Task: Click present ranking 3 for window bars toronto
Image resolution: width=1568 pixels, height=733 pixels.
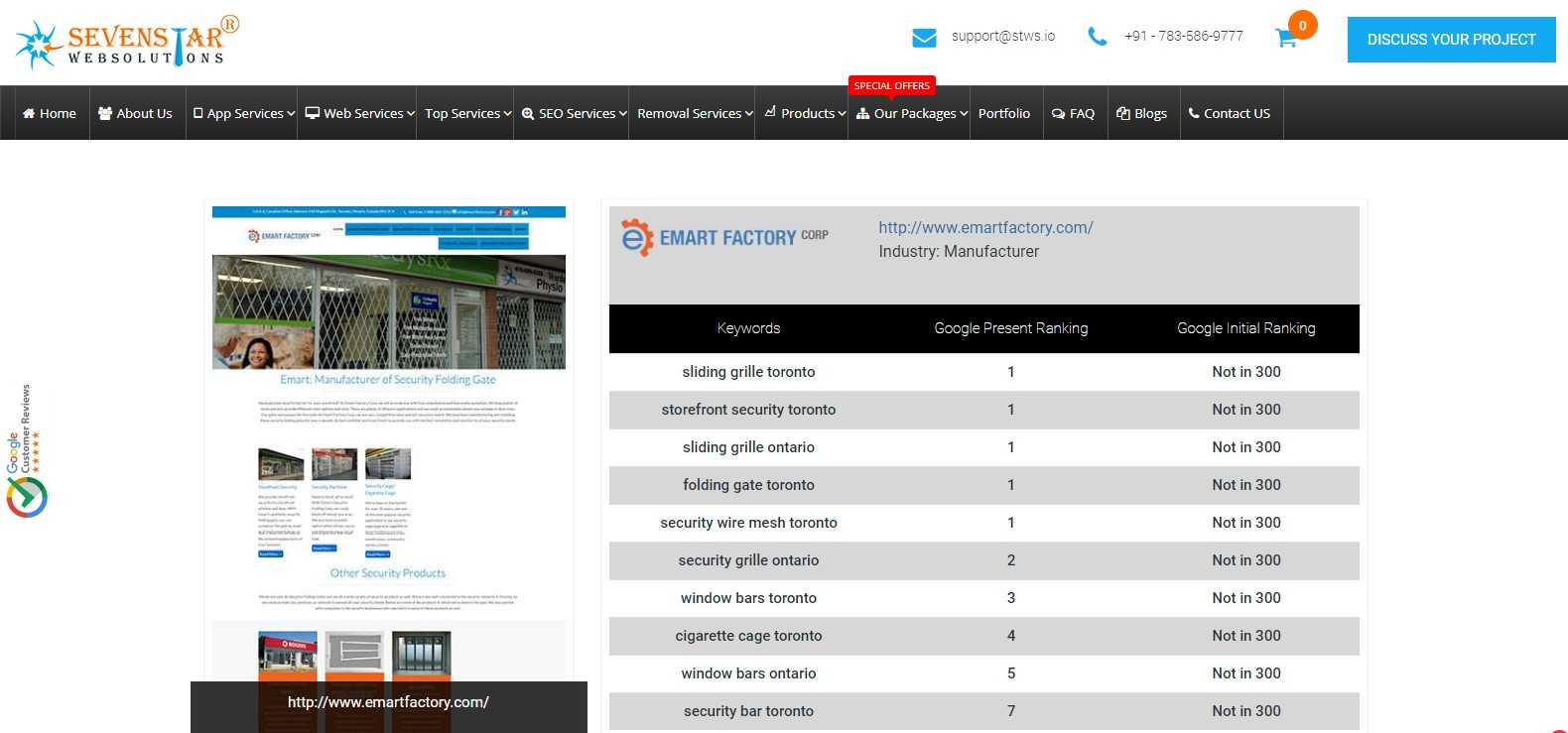Action: pyautogui.click(x=1011, y=598)
